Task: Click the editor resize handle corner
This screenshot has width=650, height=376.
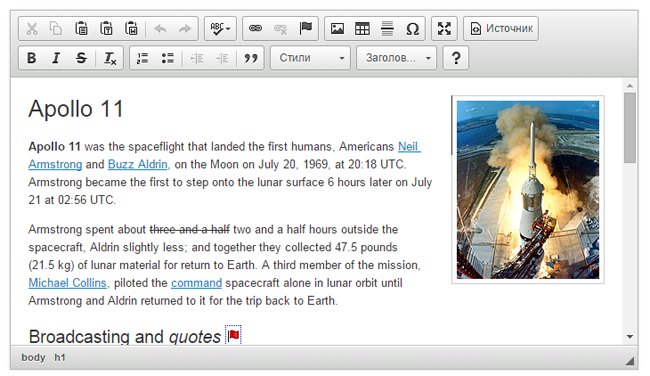Action: [630, 361]
